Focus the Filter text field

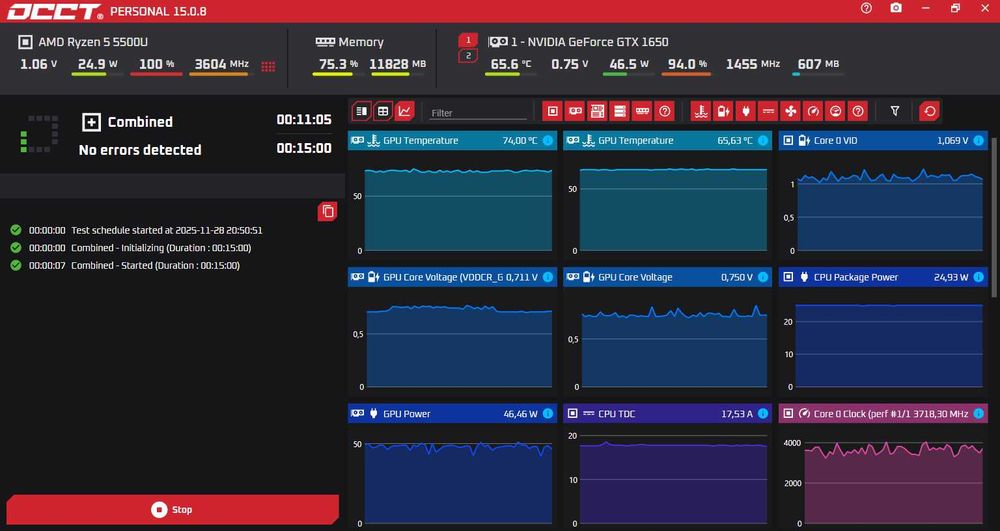(478, 113)
